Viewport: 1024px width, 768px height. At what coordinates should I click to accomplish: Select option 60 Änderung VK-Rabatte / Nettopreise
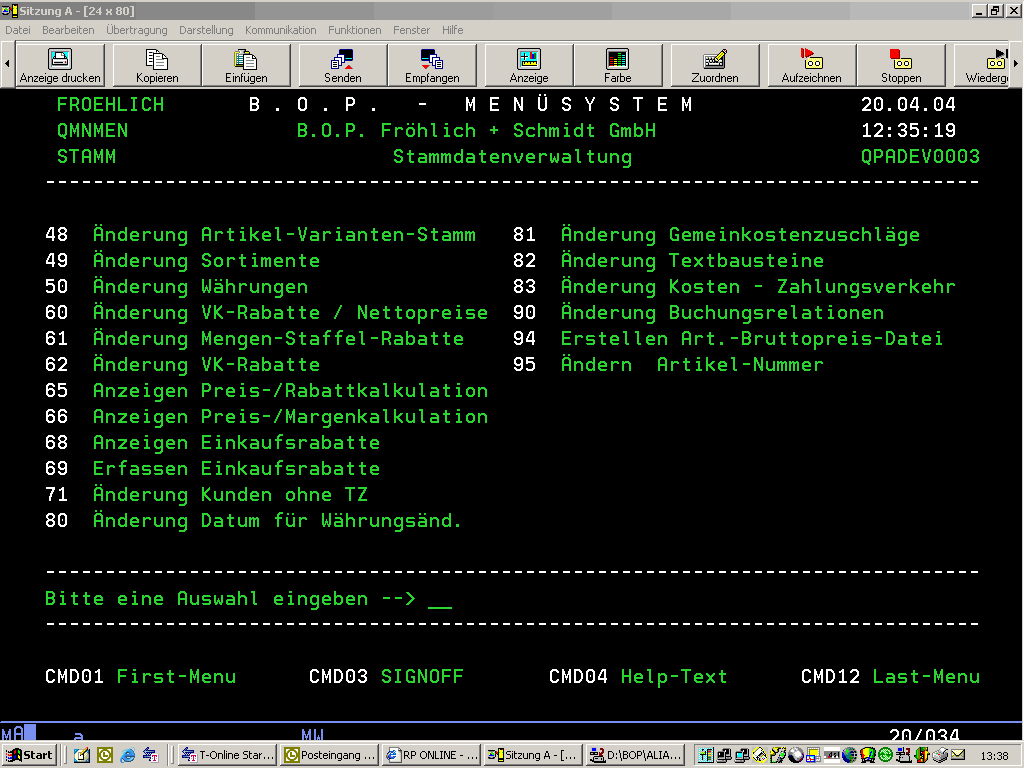tap(266, 313)
